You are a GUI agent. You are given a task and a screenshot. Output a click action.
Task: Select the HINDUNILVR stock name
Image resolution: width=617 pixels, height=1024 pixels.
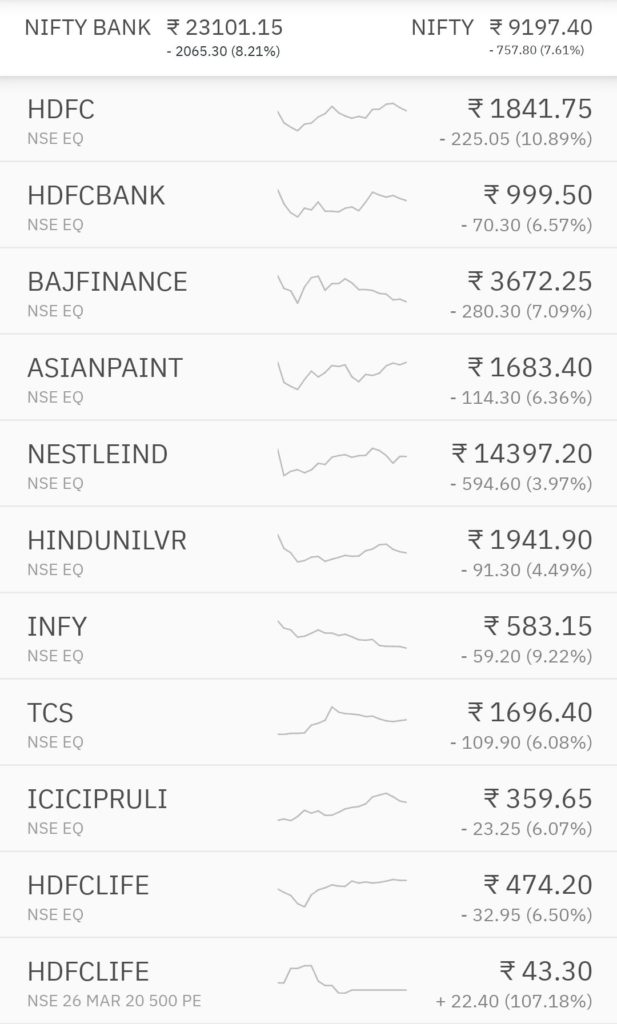107,541
